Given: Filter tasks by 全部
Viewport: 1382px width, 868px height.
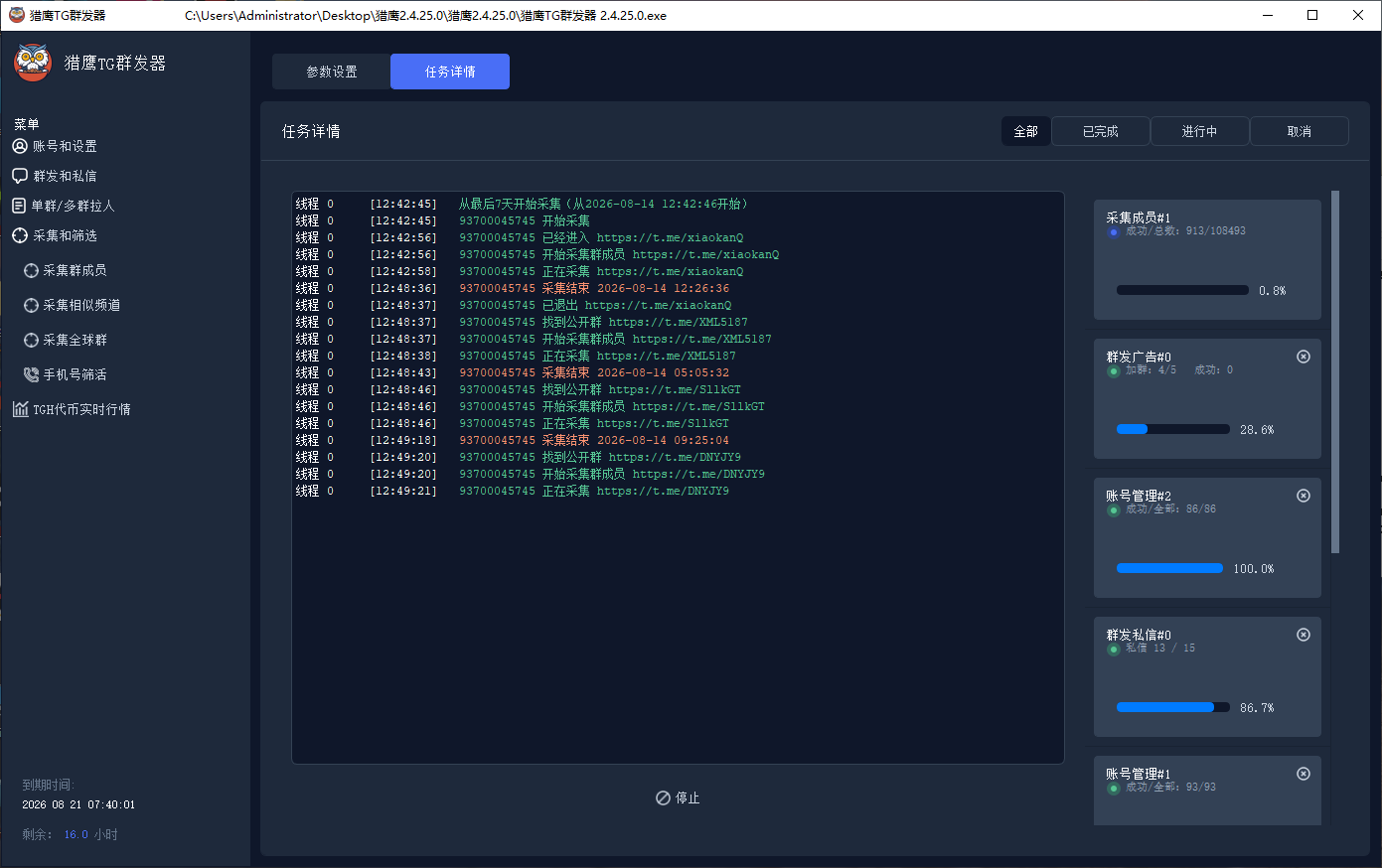Looking at the screenshot, I should click(1026, 131).
